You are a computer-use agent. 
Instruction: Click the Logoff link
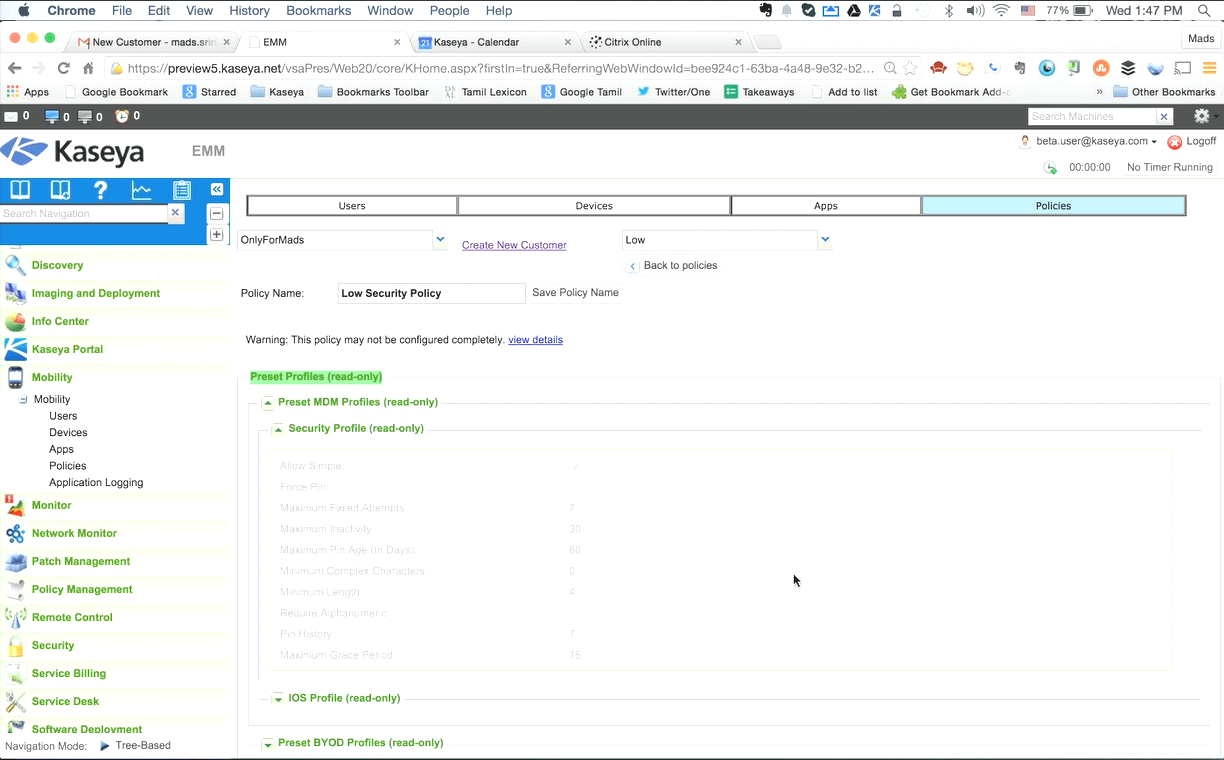[x=1201, y=142]
